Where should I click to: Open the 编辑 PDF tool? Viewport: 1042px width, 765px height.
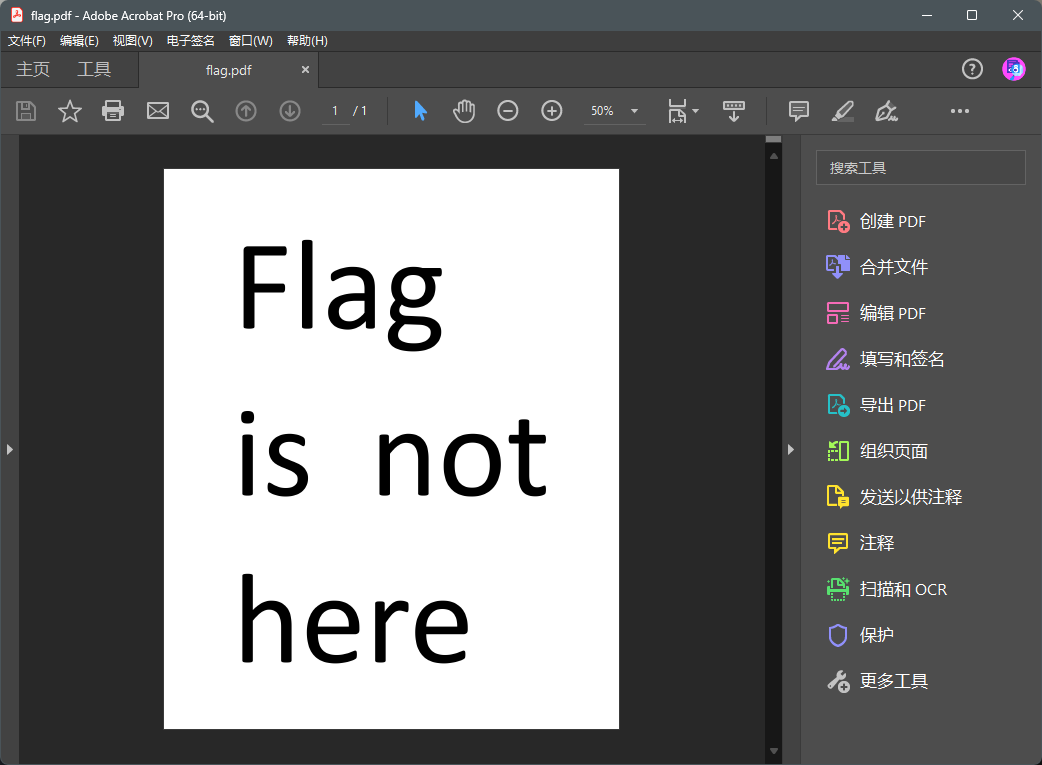pyautogui.click(x=892, y=313)
